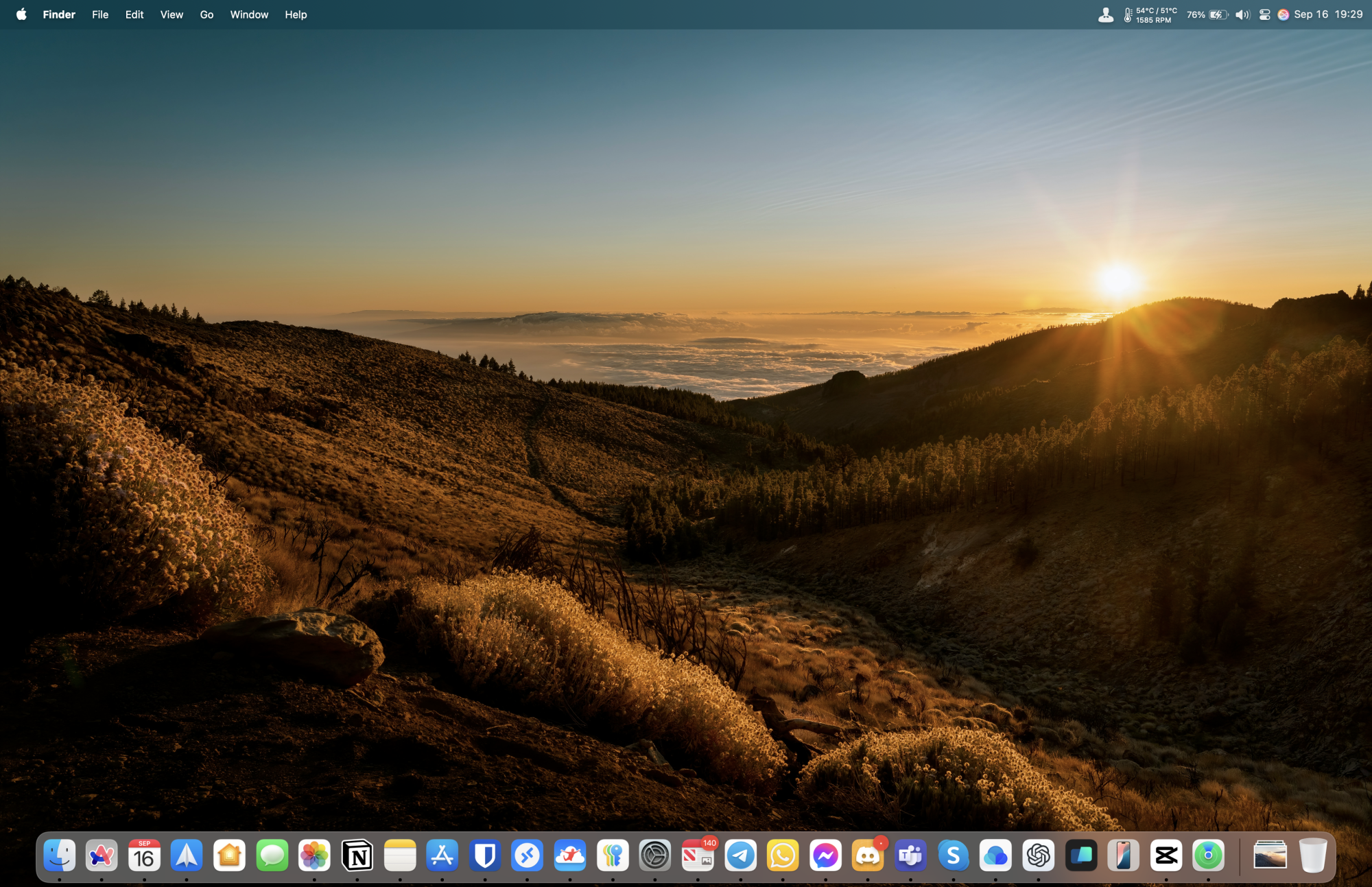Launch CapCut from the dock

[x=1166, y=855]
